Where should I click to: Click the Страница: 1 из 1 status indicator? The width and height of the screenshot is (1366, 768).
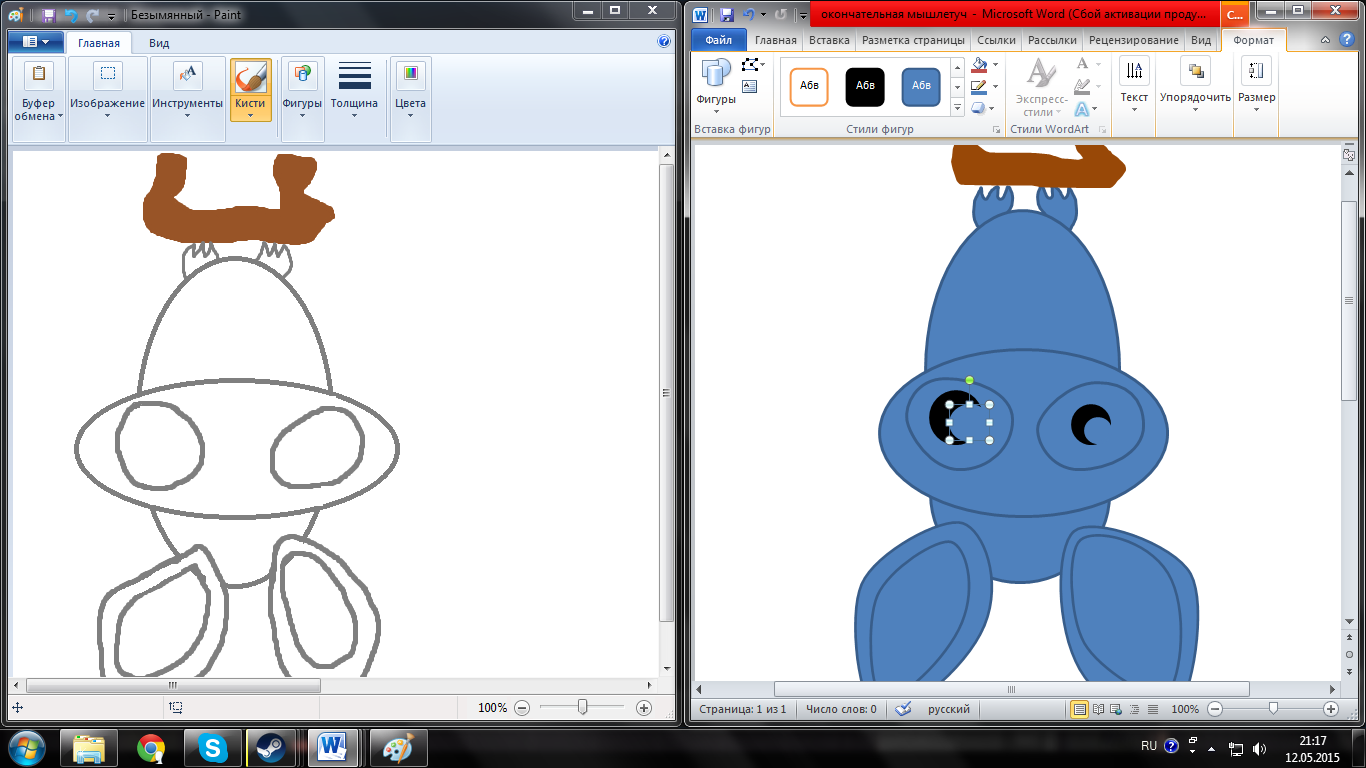coord(742,709)
